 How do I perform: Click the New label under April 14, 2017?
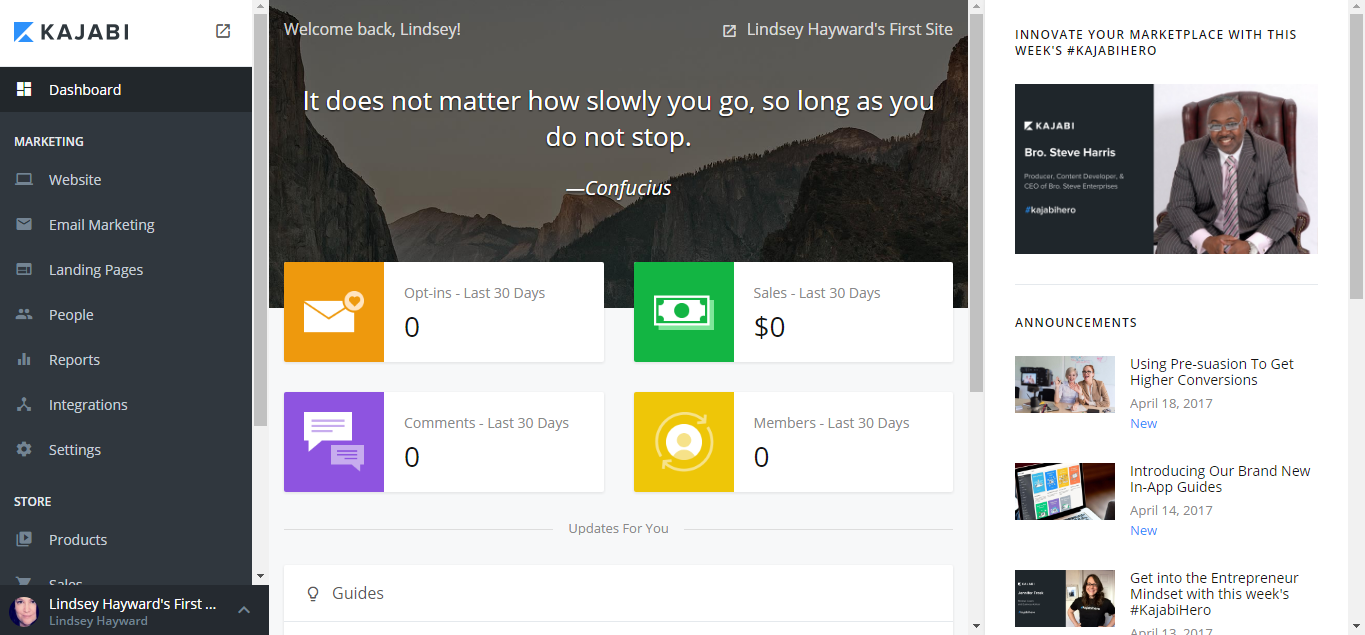click(1143, 530)
